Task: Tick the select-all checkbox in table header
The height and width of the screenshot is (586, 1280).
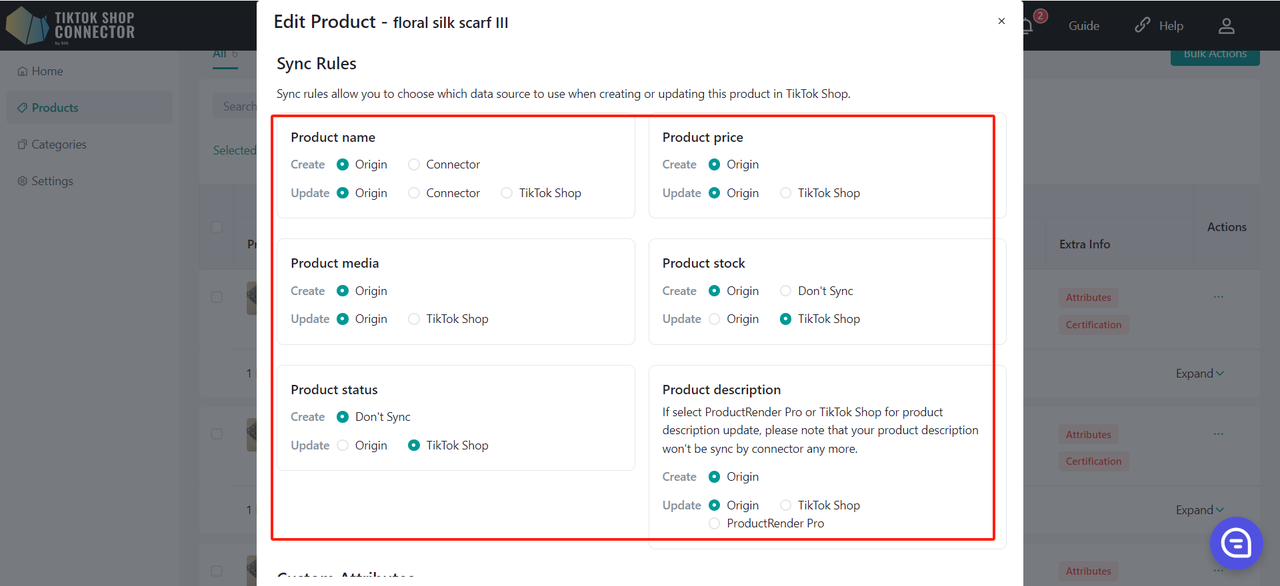Action: click(217, 227)
